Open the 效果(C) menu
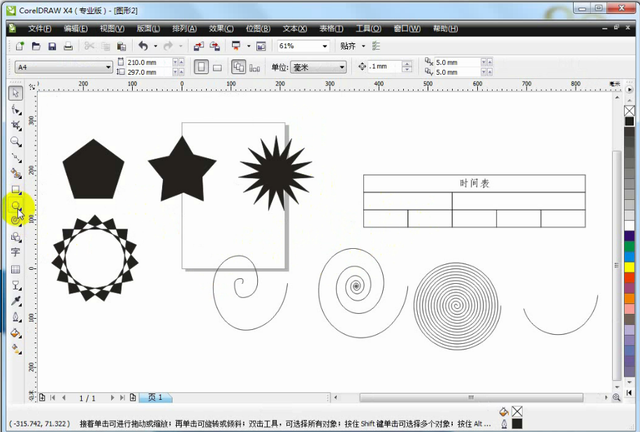Screen dimensions: 640x432 221,29
